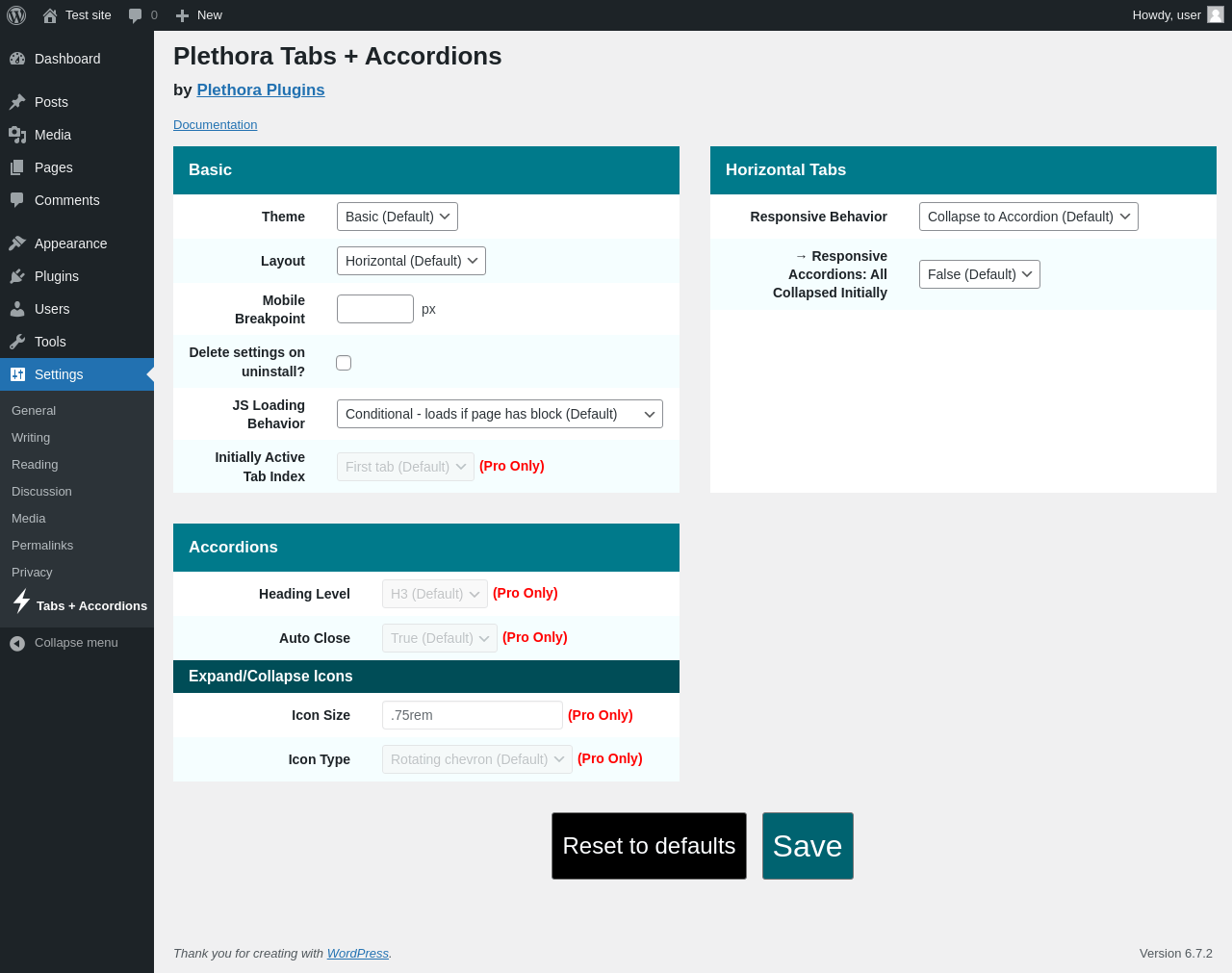Open the Documentation link
The width and height of the screenshot is (1232, 973).
(215, 125)
